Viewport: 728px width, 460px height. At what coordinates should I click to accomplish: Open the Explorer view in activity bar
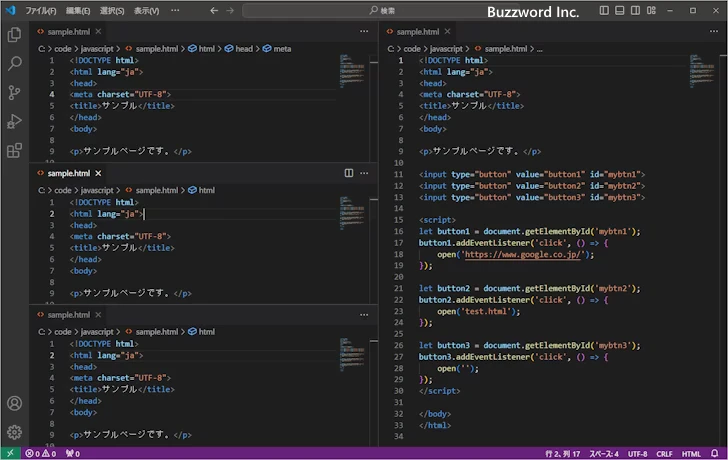point(14,34)
